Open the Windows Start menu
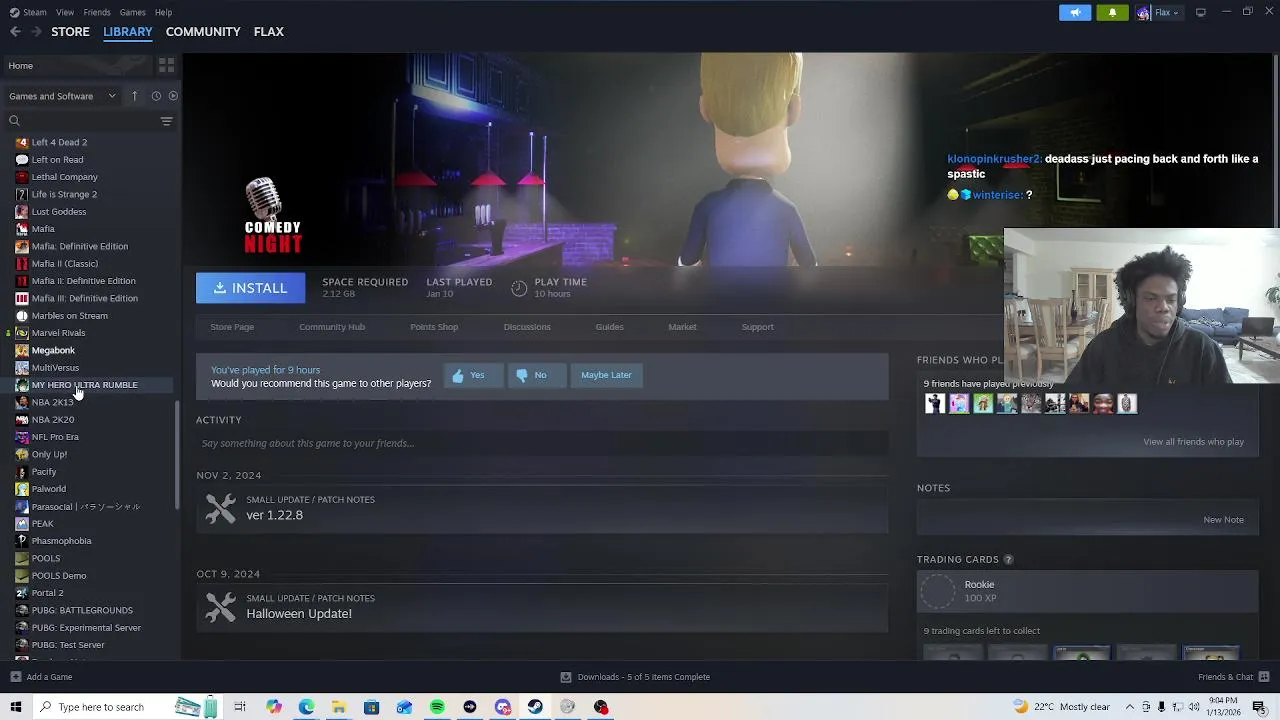 pyautogui.click(x=15, y=707)
